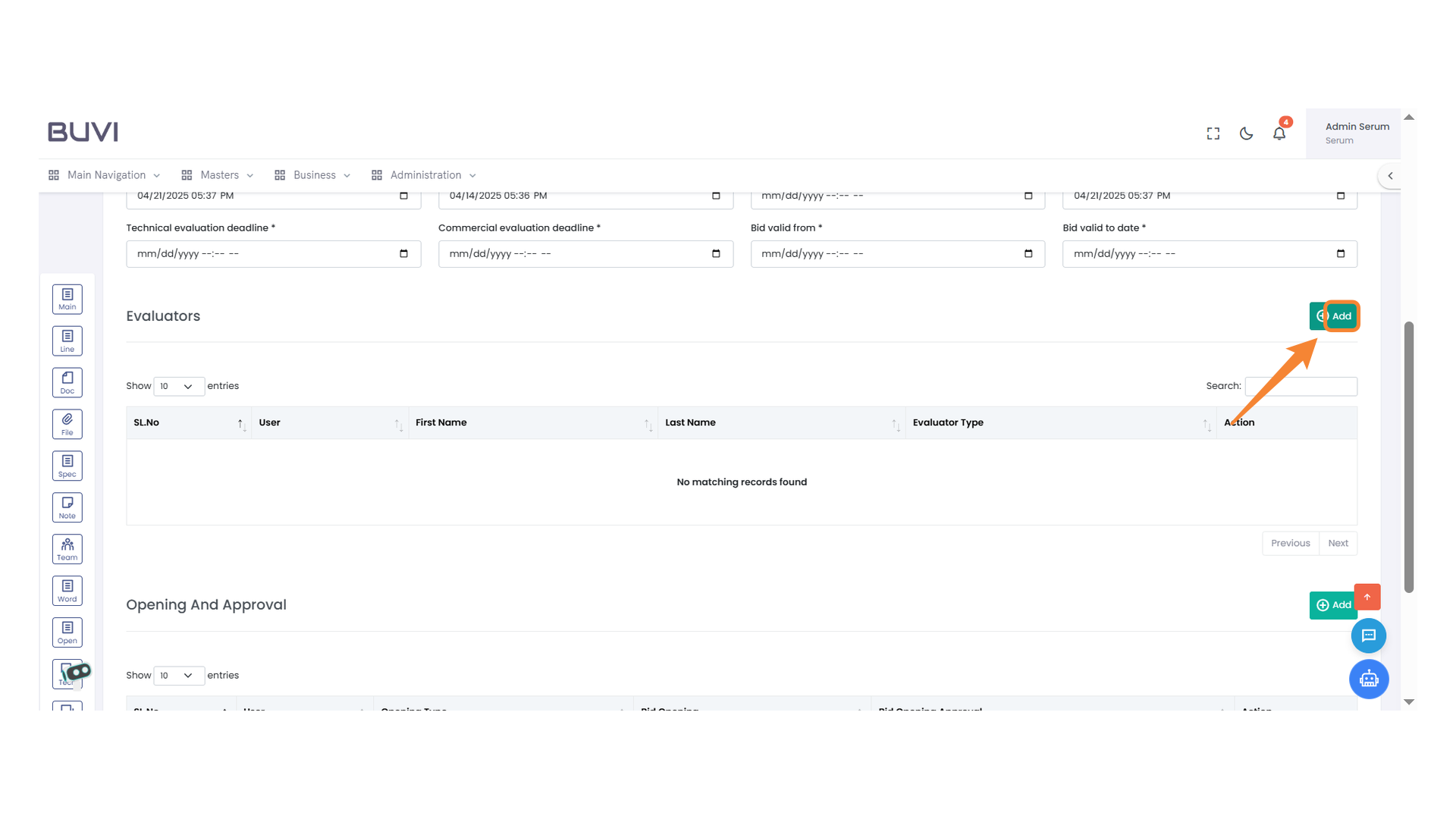Image resolution: width=1456 pixels, height=819 pixels.
Task: Click Next pagination button
Action: [1338, 543]
